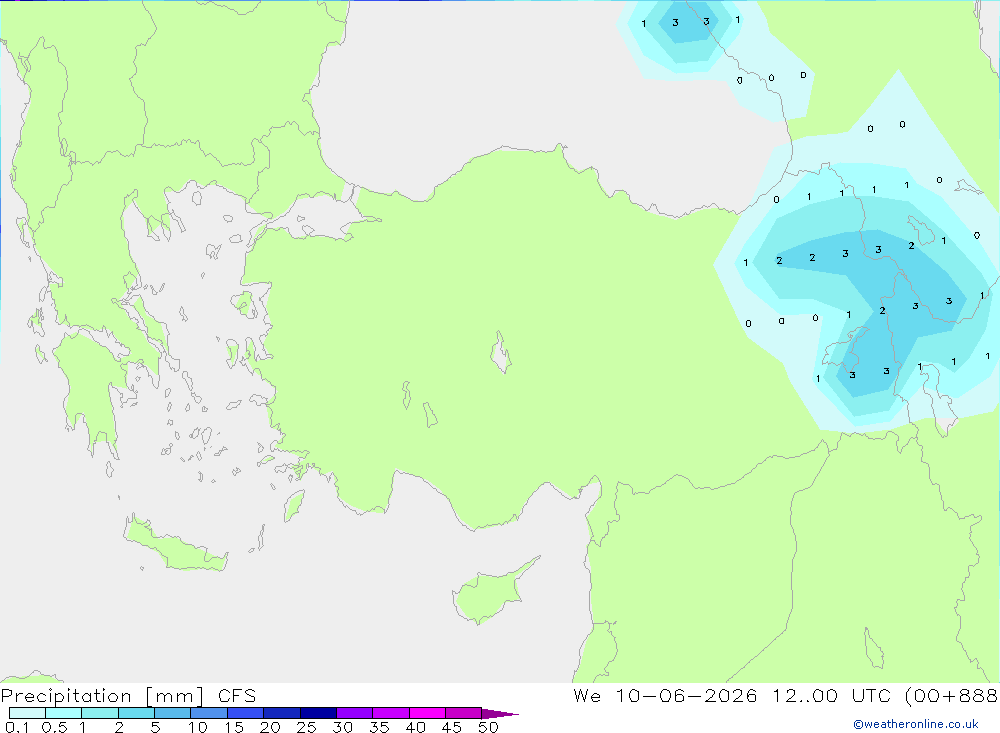Click the legend label 25

(x=307, y=727)
